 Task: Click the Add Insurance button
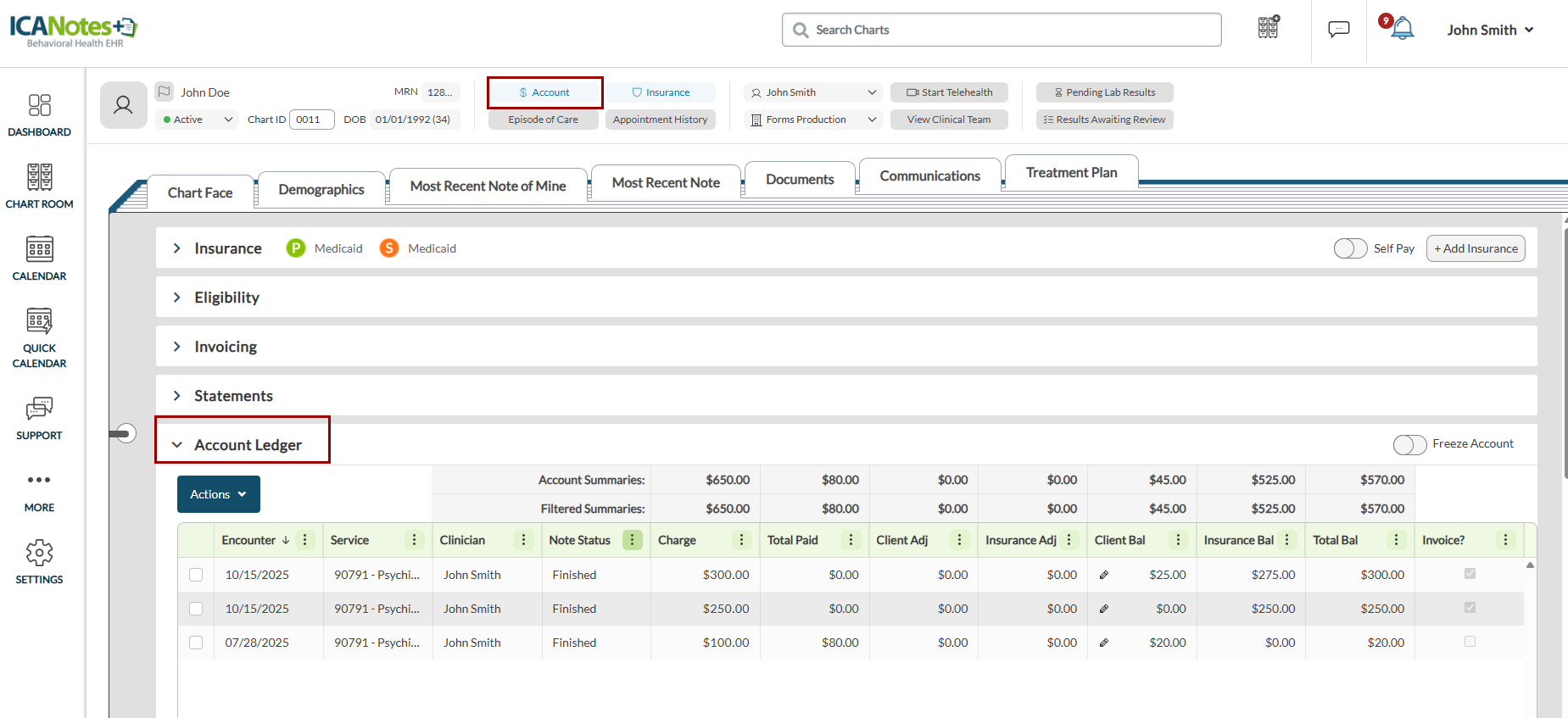pos(1476,248)
